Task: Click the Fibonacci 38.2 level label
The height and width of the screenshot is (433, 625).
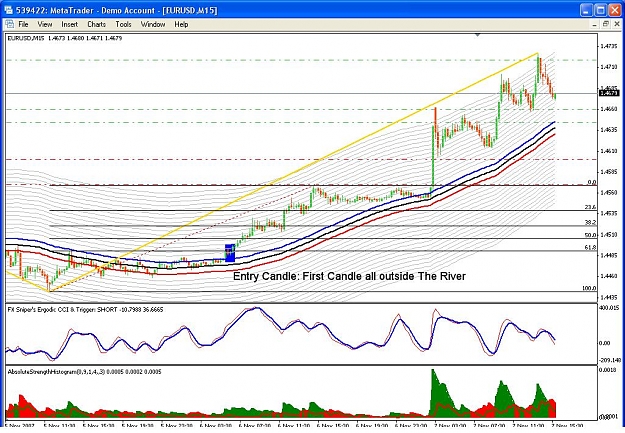Action: pos(590,222)
